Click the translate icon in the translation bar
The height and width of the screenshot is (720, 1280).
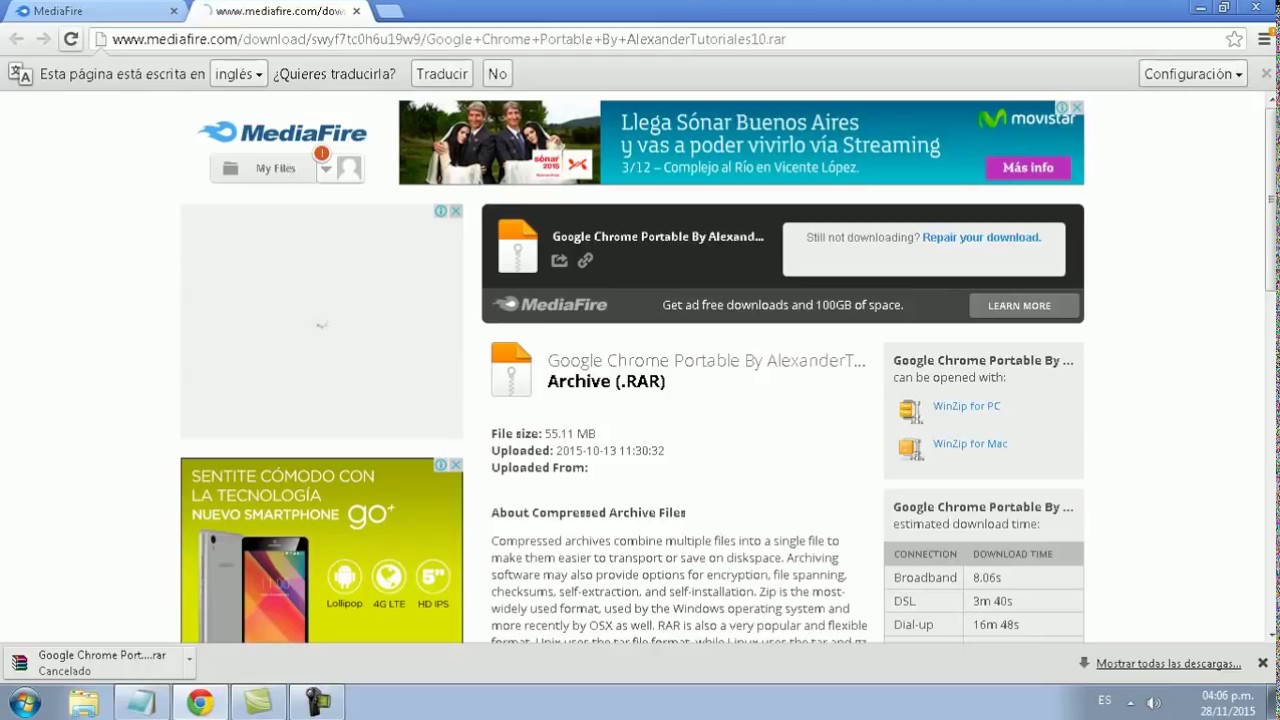point(20,73)
